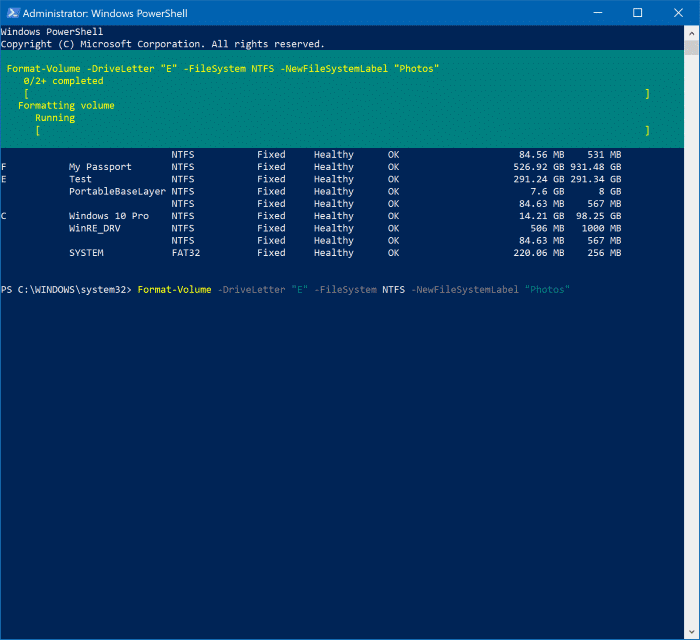Click the 526.92 GB remaining size value
Viewport: 700px width, 640px height.
(x=539, y=167)
